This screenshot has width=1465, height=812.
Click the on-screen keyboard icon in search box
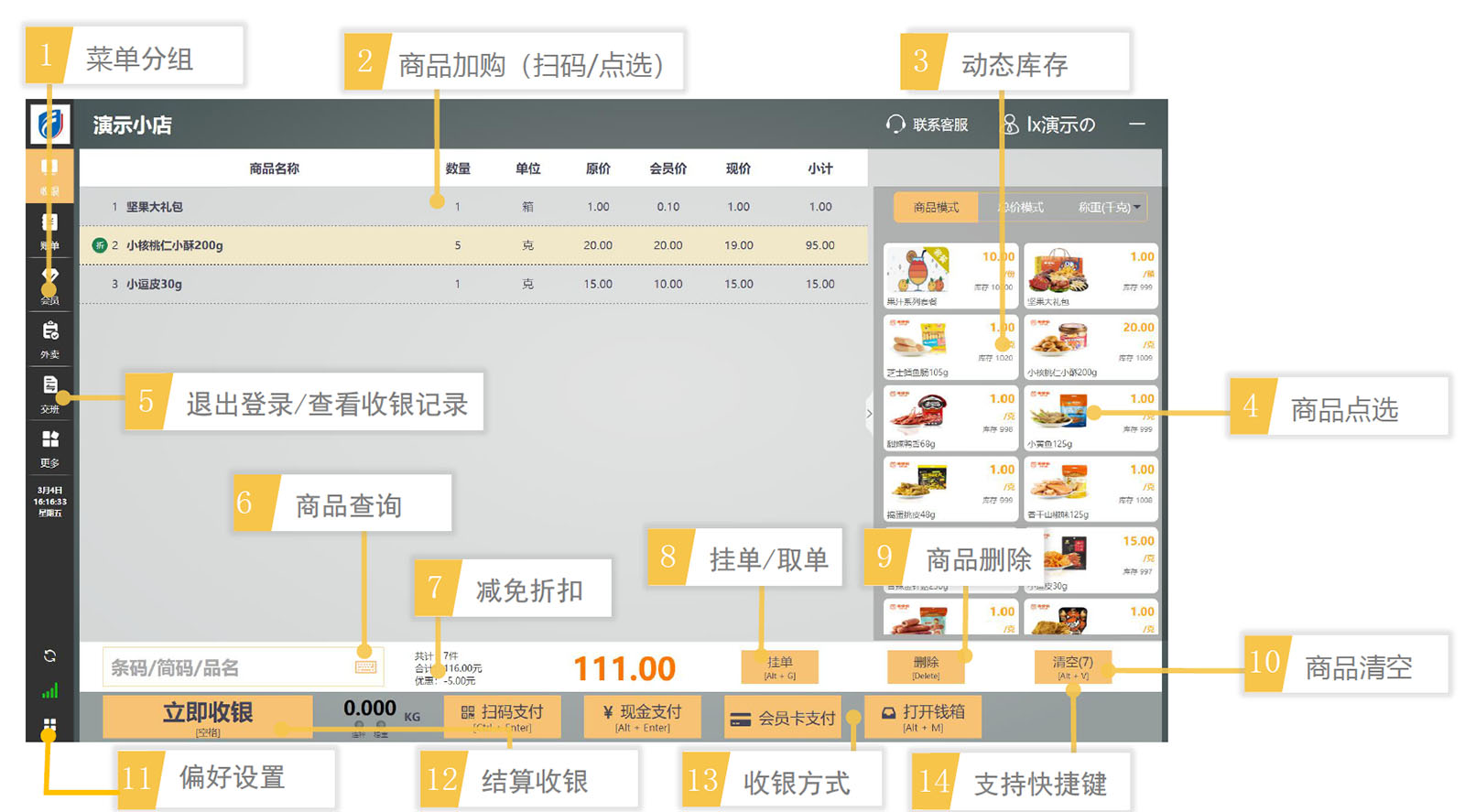click(x=365, y=667)
